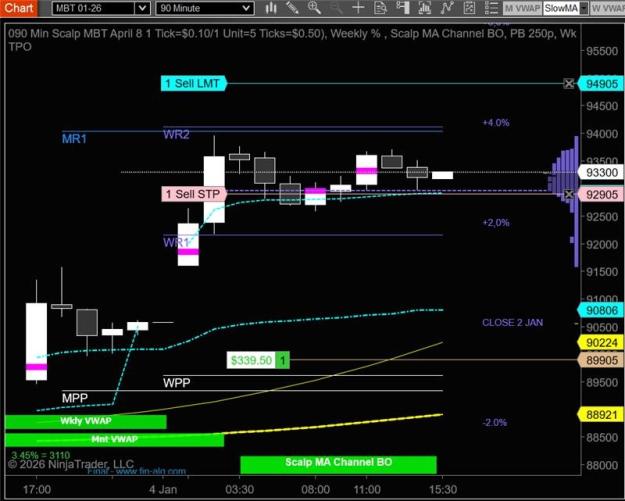625x501 pixels.
Task: Open the data series chart icon
Action: (x=425, y=8)
